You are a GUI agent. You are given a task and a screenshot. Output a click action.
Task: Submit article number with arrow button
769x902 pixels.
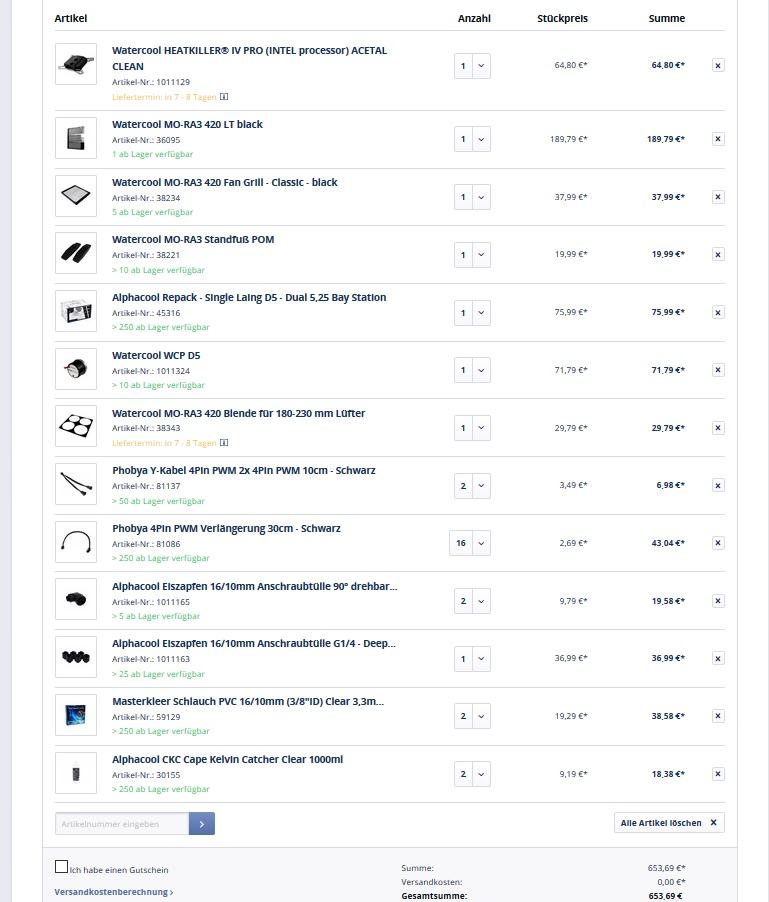[201, 824]
